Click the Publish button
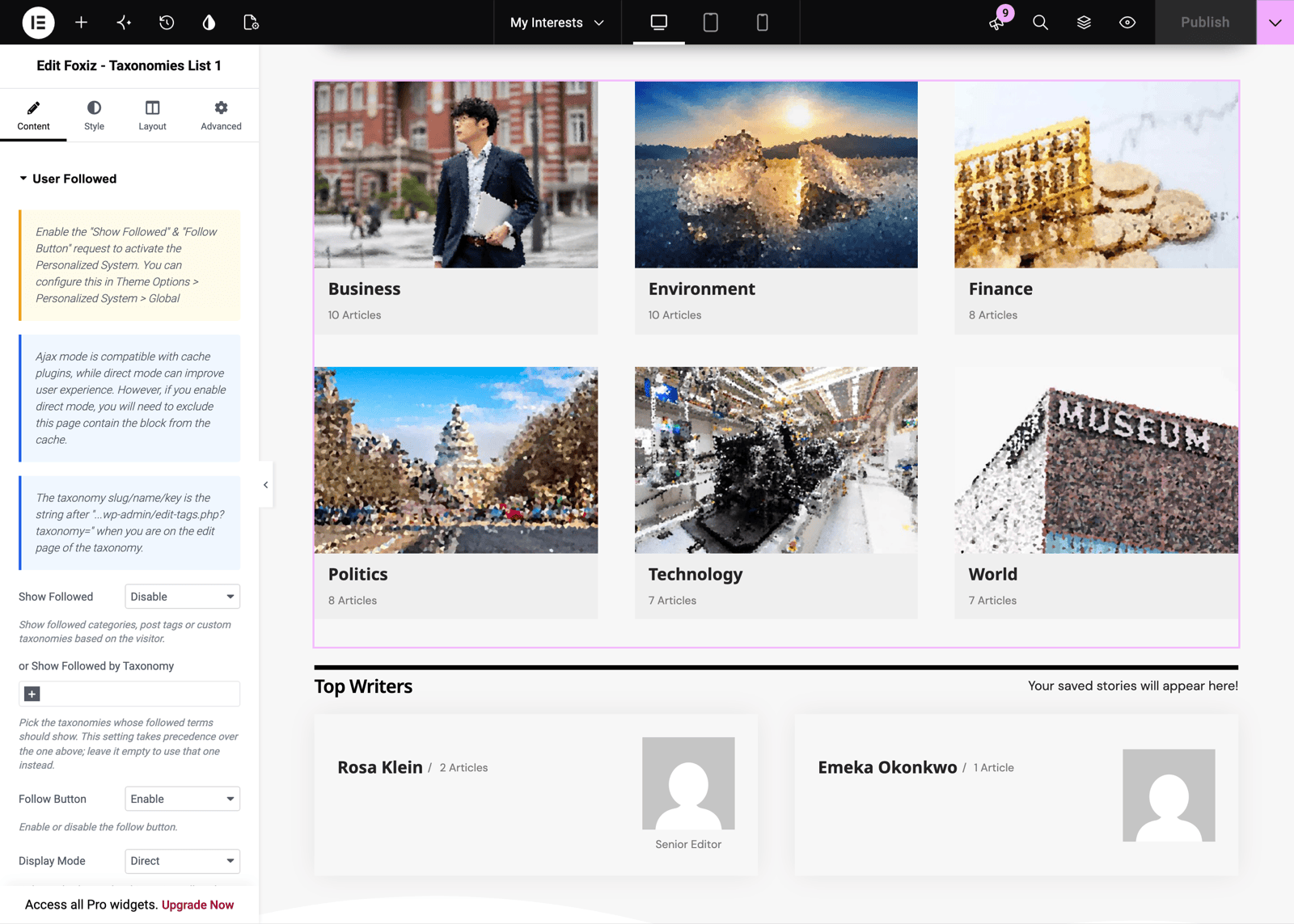 (1205, 23)
